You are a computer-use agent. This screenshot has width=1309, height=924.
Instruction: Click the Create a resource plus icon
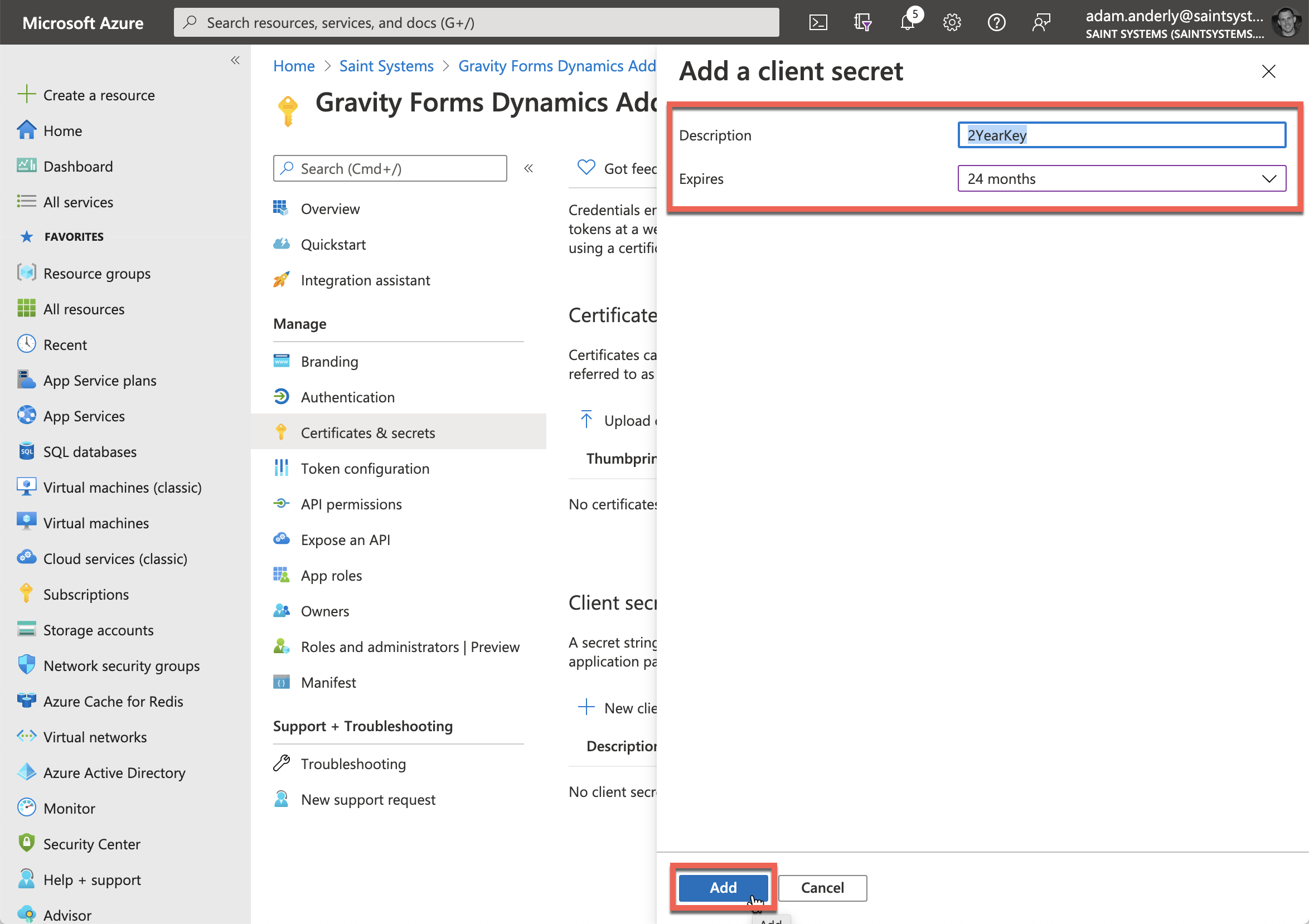(x=26, y=95)
